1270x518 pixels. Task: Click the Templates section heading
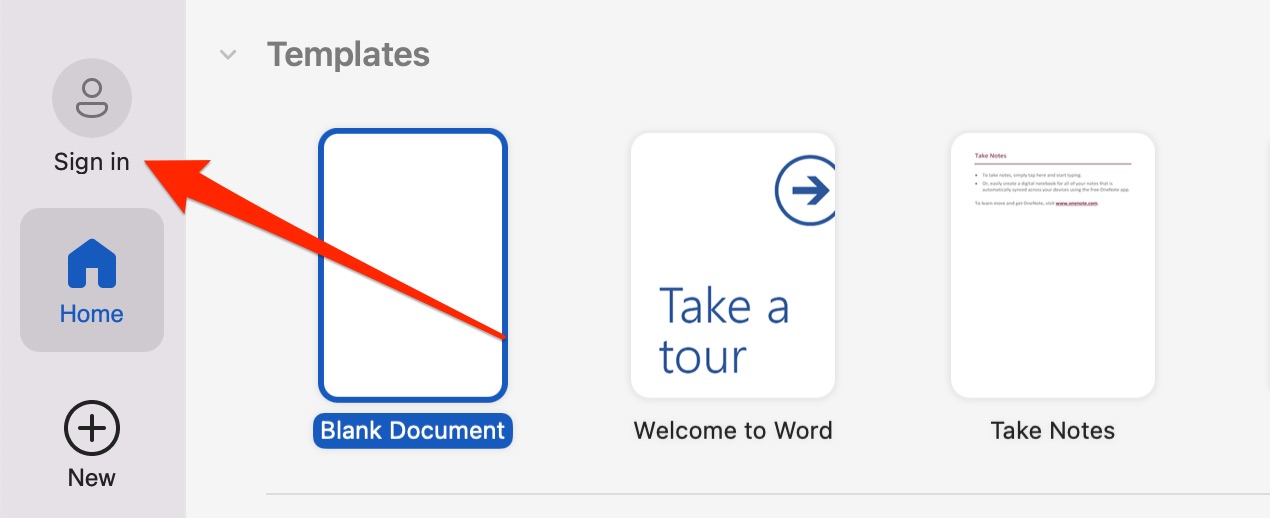click(x=348, y=54)
